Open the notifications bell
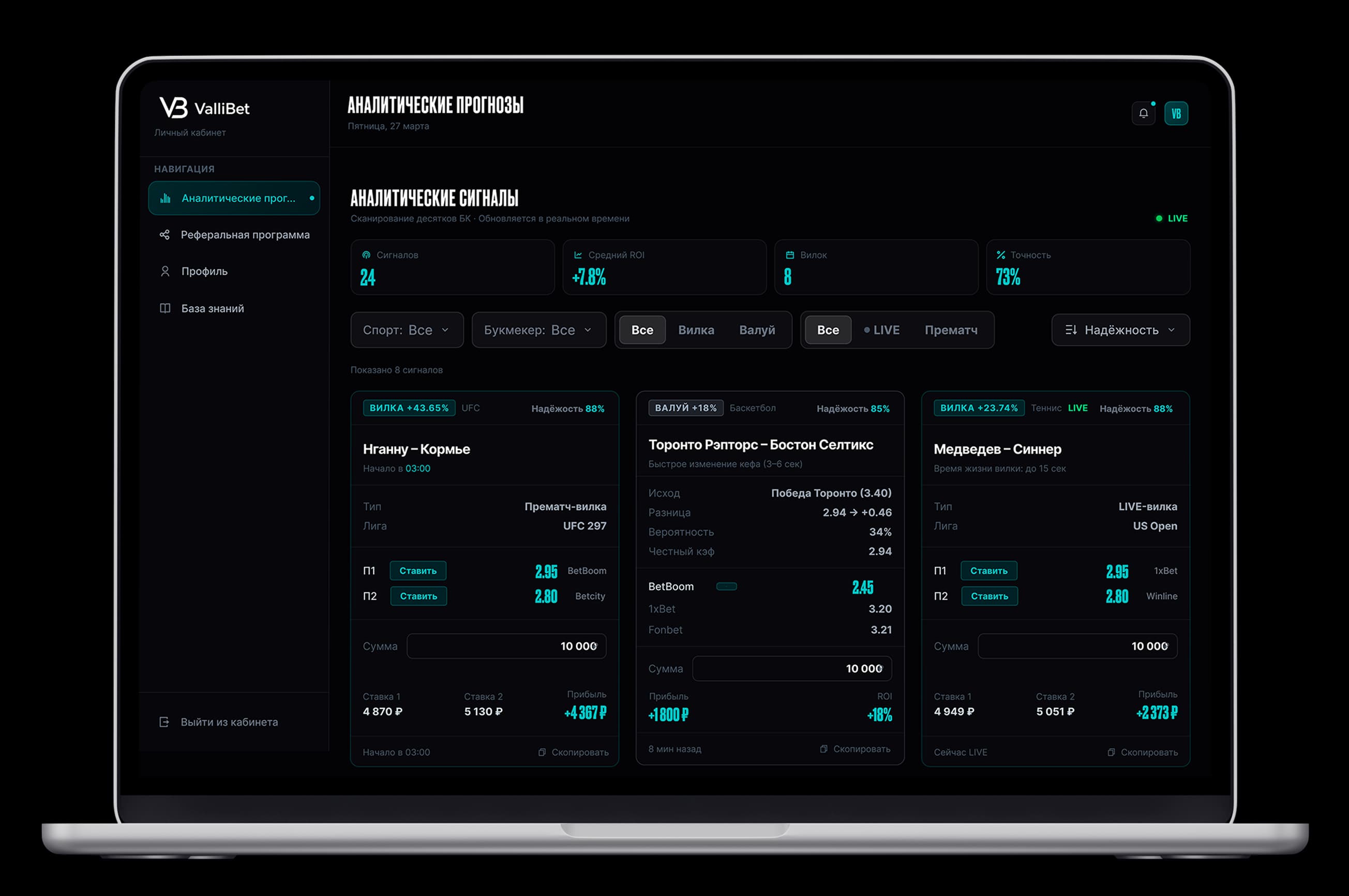 (1143, 113)
